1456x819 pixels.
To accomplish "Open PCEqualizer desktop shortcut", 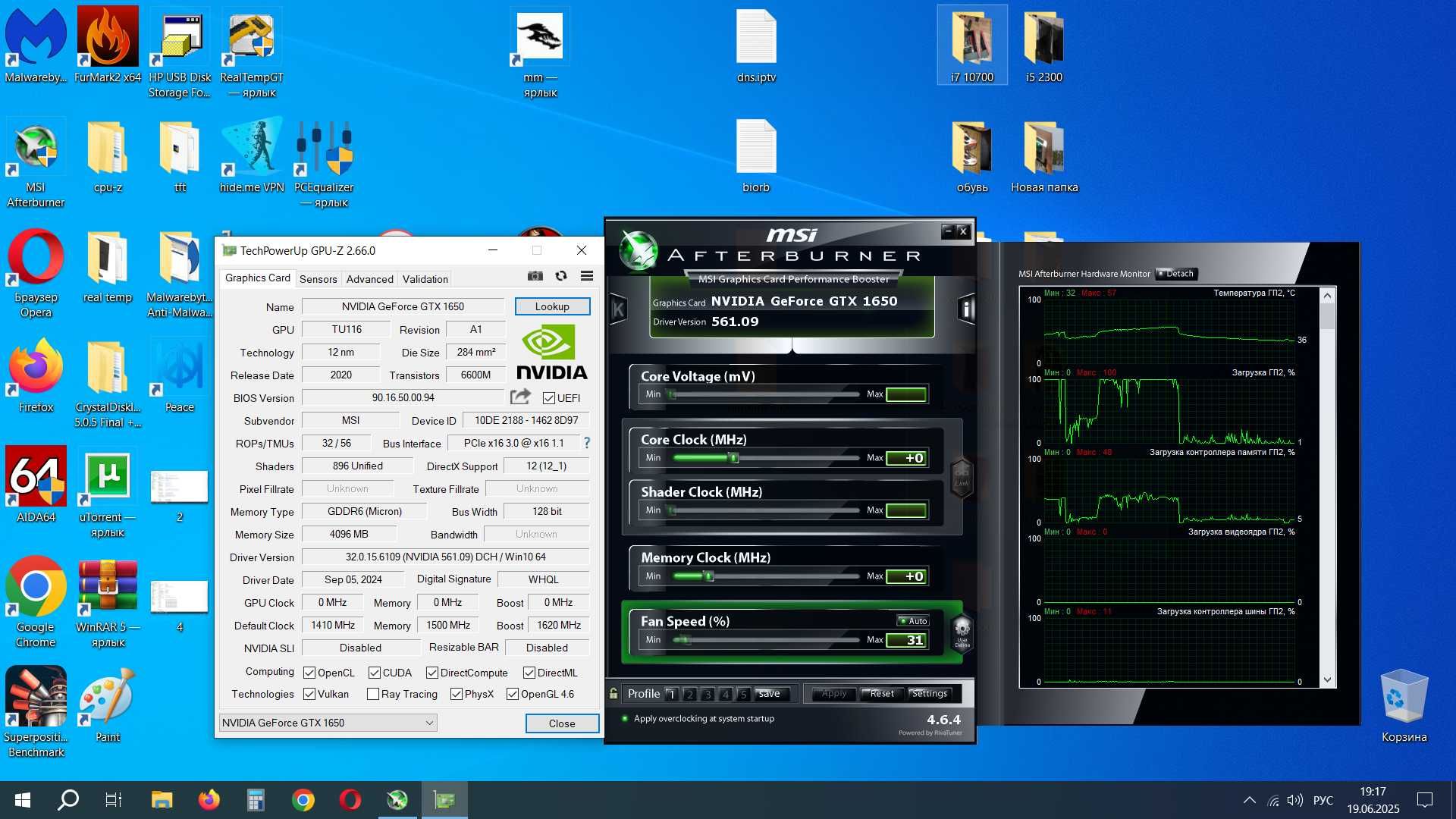I will click(x=324, y=163).
